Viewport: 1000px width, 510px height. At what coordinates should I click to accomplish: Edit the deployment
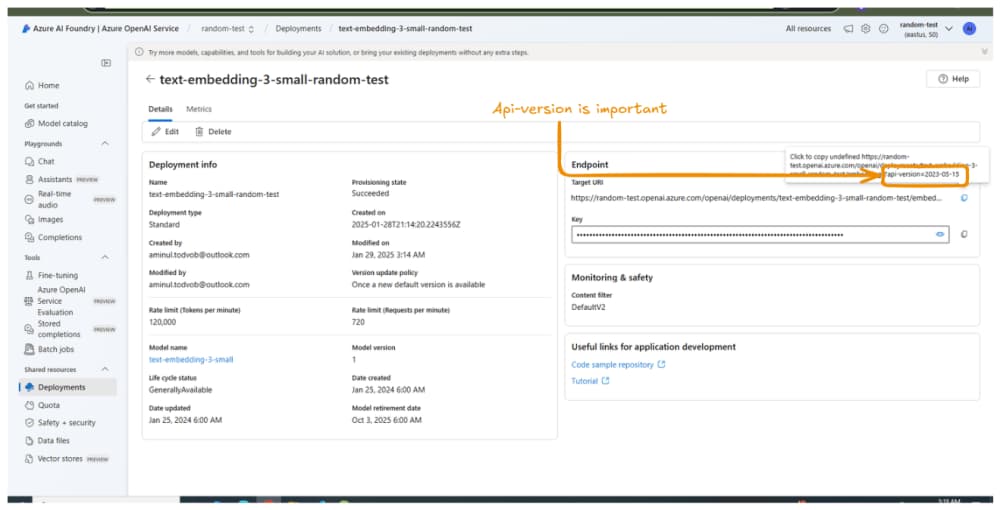coord(165,132)
